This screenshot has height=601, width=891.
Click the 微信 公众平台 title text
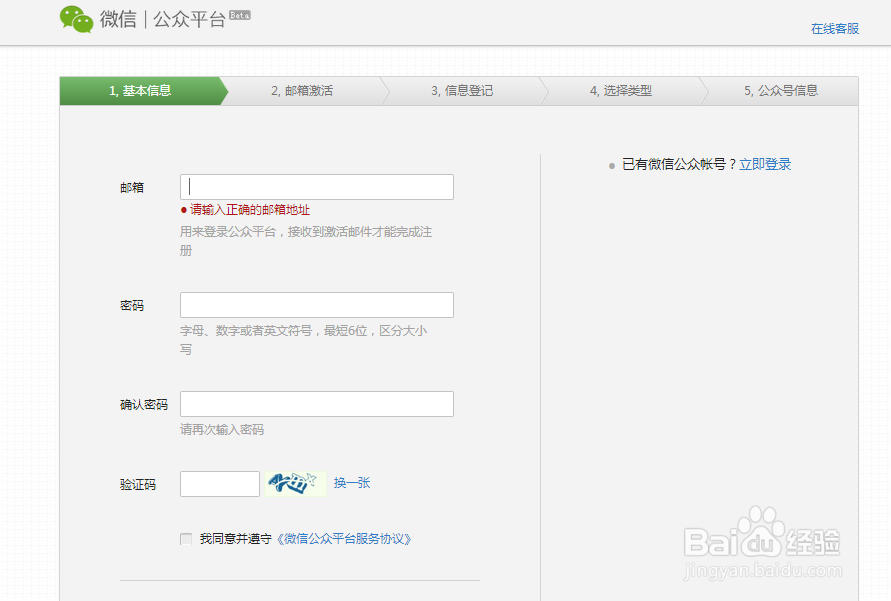tap(163, 19)
